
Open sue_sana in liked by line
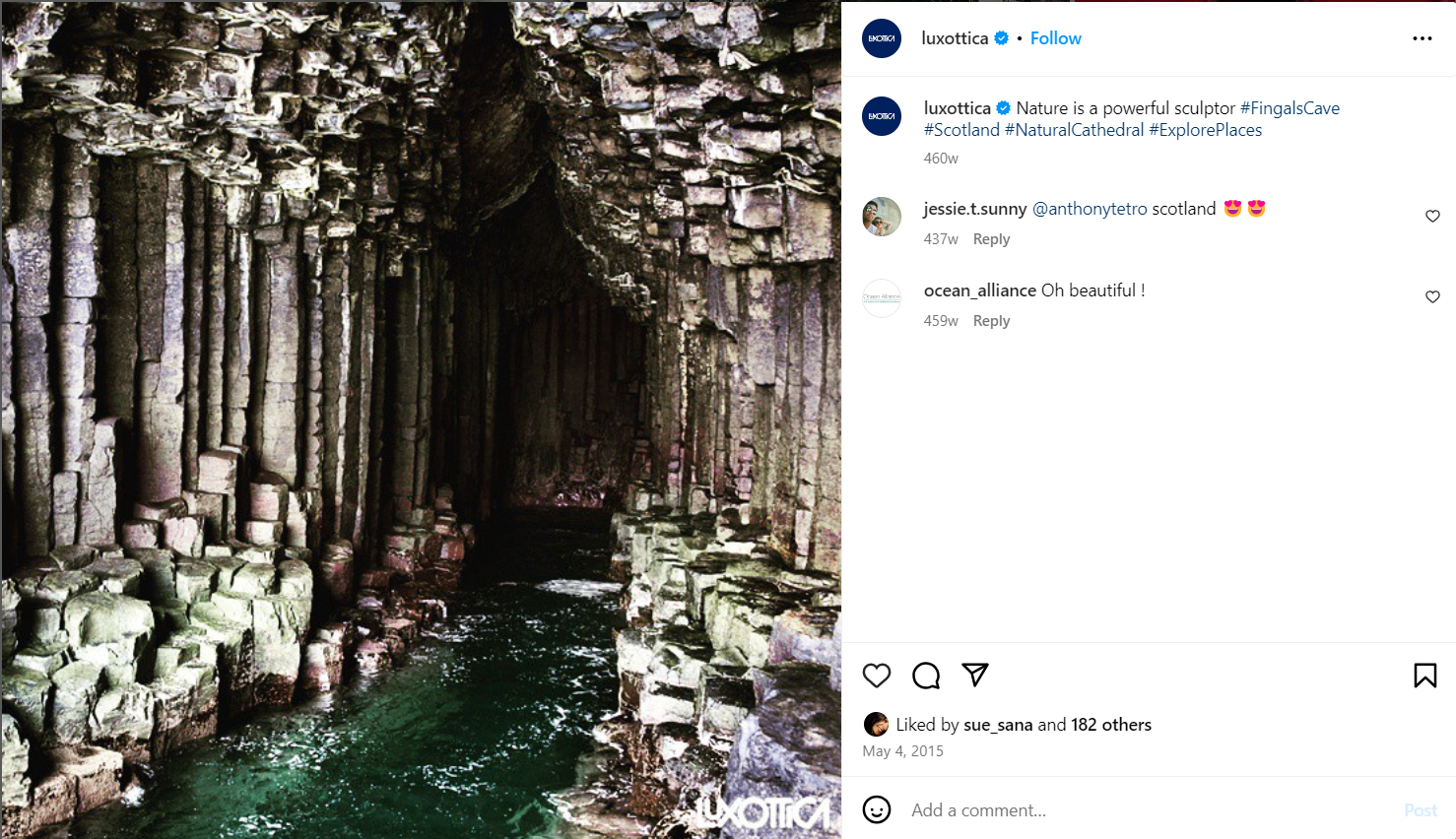[998, 725]
